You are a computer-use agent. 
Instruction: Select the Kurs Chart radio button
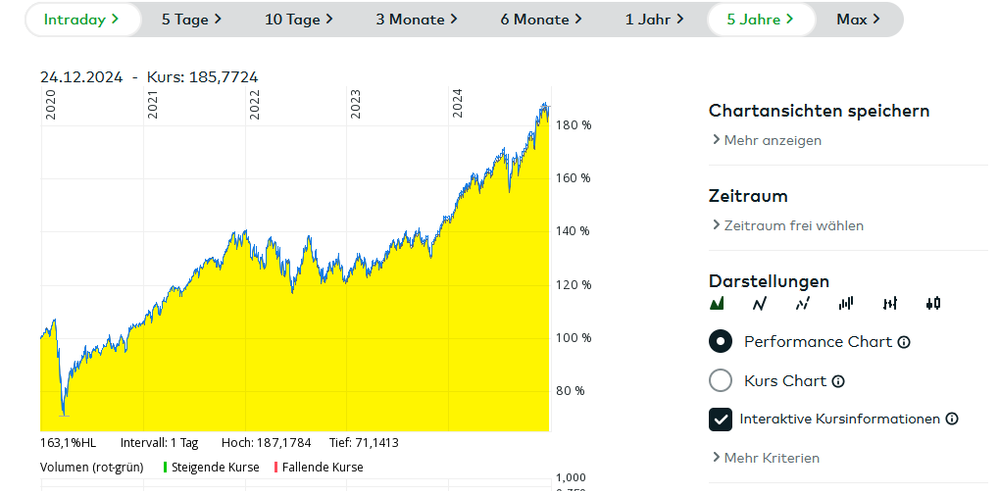pos(720,381)
